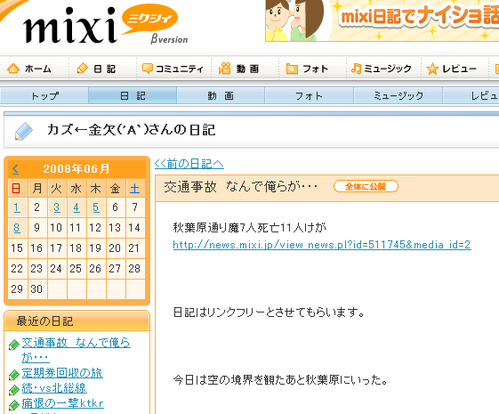Click the mixi logo
Screen dimensions: 499x414
[x=100, y=25]
